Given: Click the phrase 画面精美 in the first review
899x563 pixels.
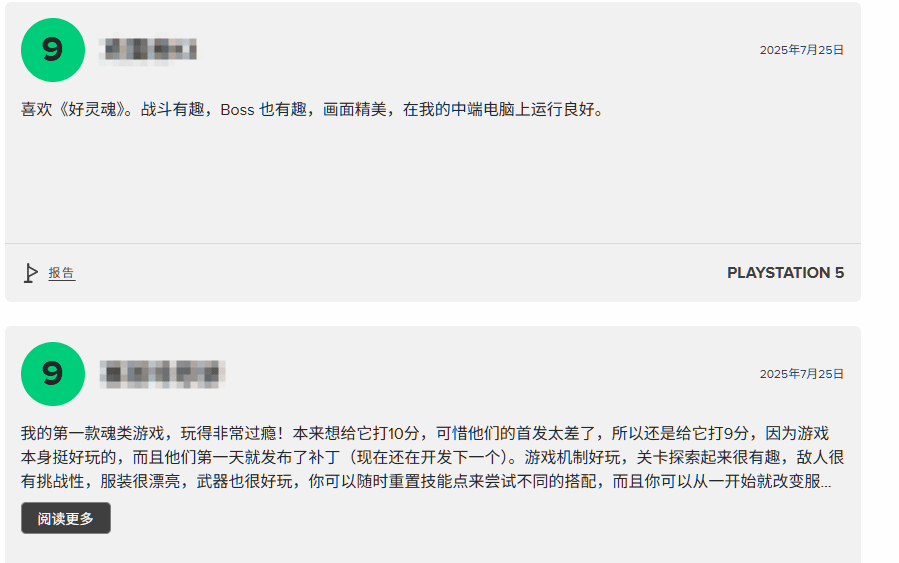Looking at the screenshot, I should tap(355, 109).
